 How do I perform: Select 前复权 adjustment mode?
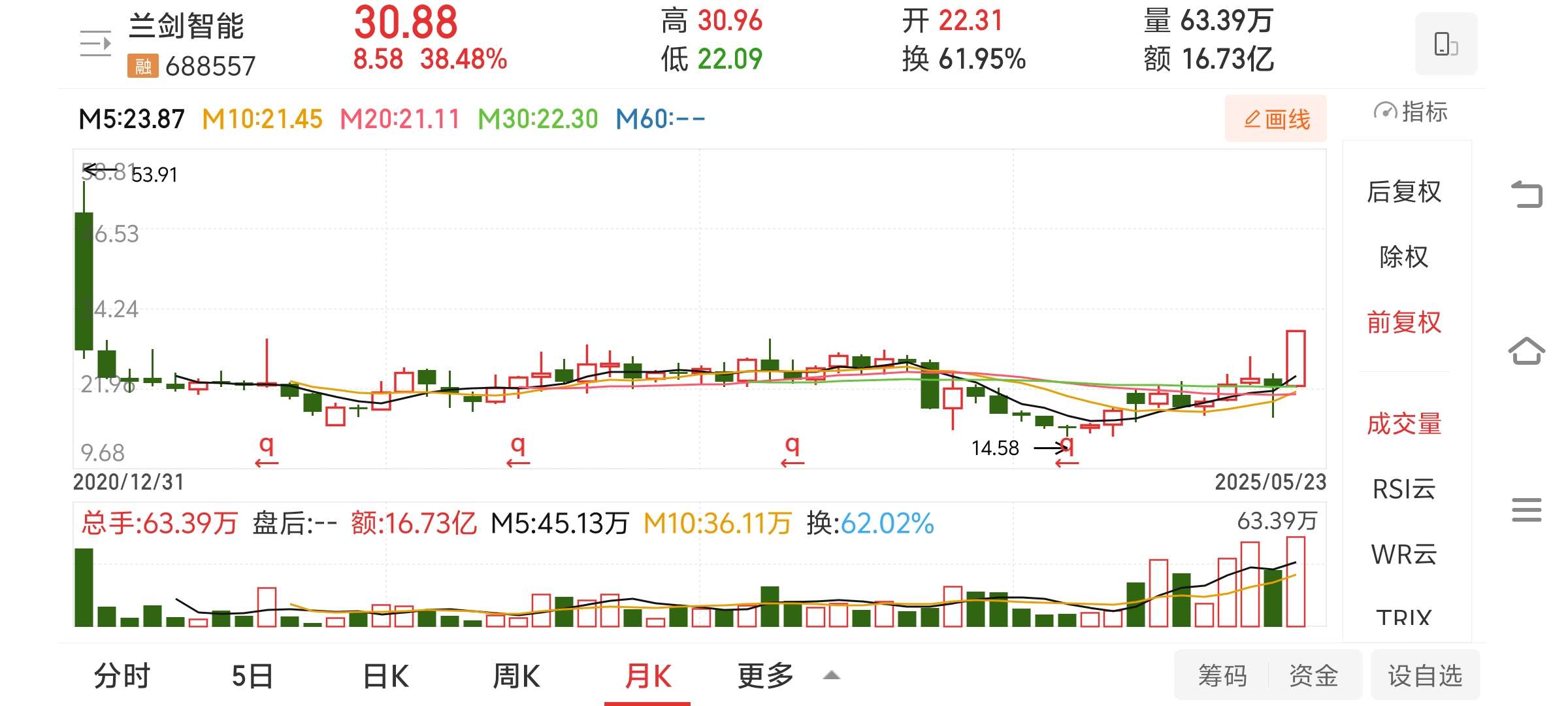[1404, 322]
